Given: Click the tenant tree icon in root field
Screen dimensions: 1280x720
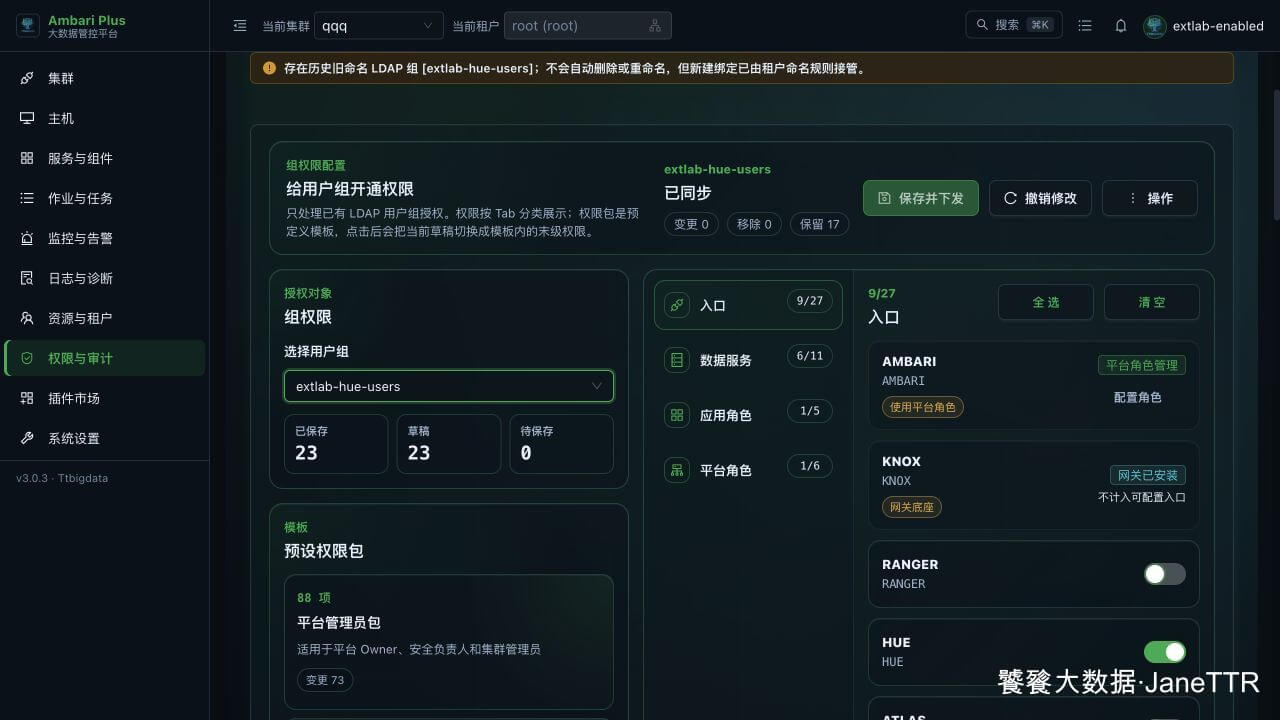Looking at the screenshot, I should pyautogui.click(x=655, y=26).
